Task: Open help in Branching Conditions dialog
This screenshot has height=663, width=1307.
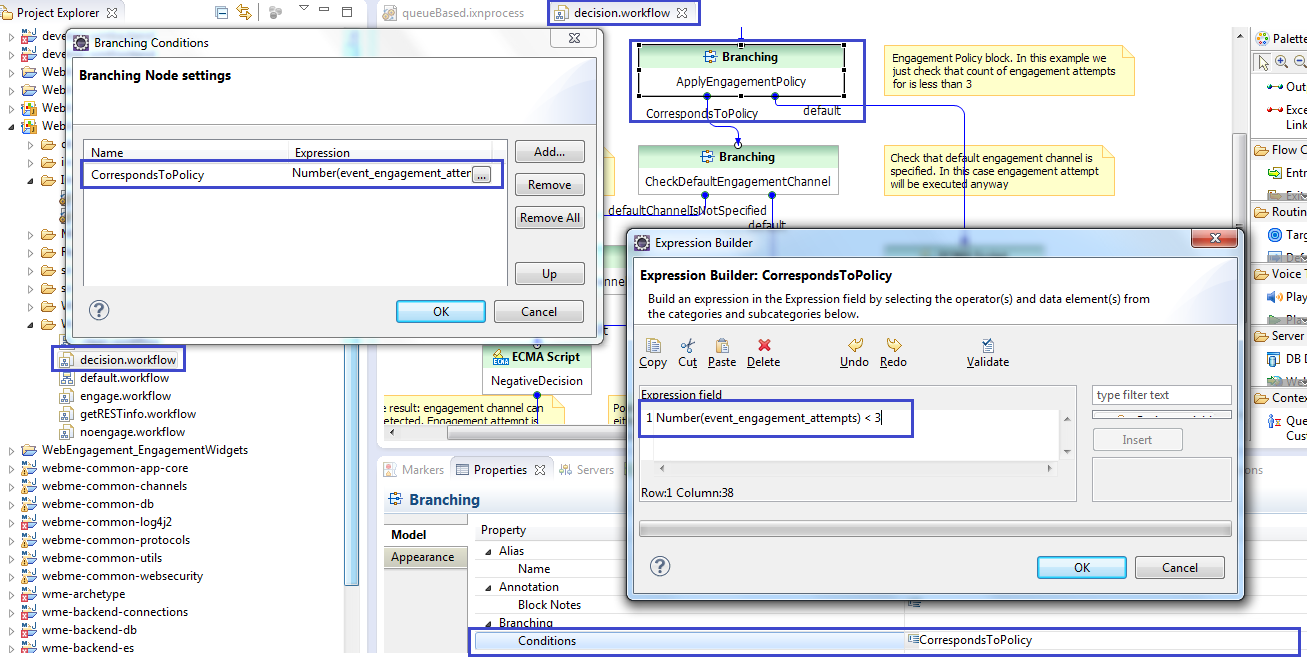Action: point(99,310)
